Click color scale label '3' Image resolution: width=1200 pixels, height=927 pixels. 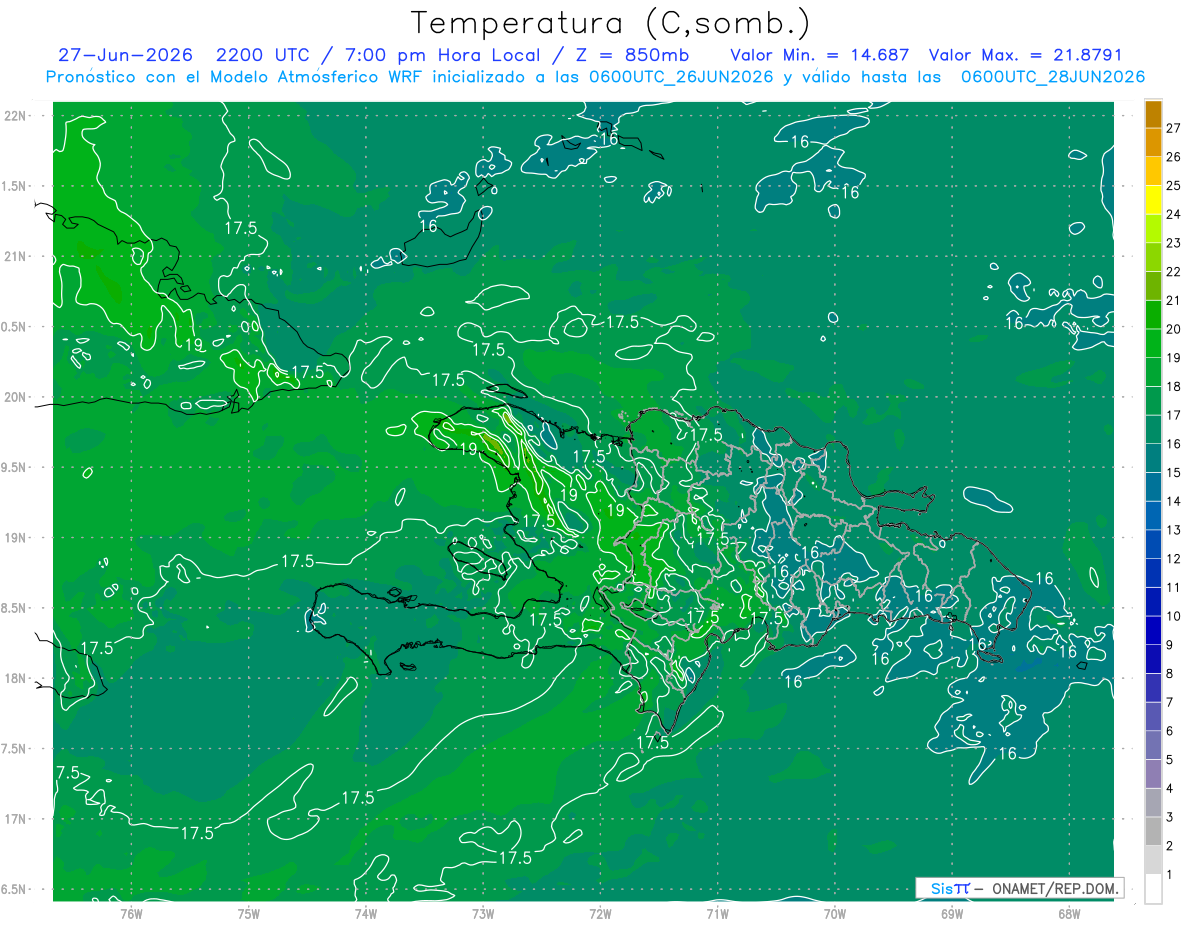[x=1170, y=817]
